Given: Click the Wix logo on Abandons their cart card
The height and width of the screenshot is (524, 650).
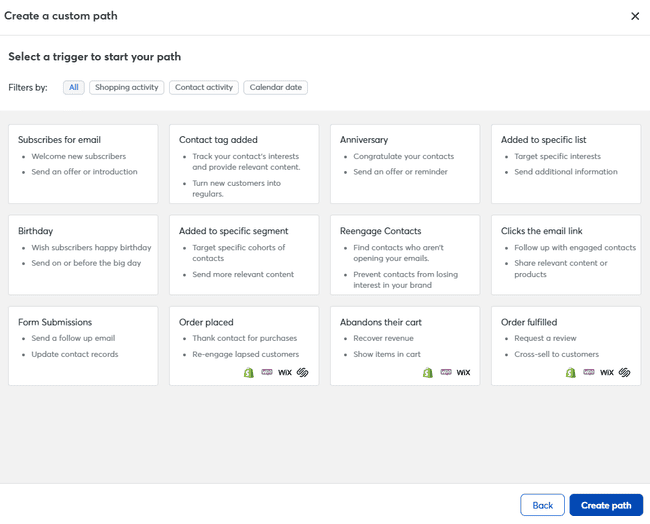Looking at the screenshot, I should coord(463,372).
